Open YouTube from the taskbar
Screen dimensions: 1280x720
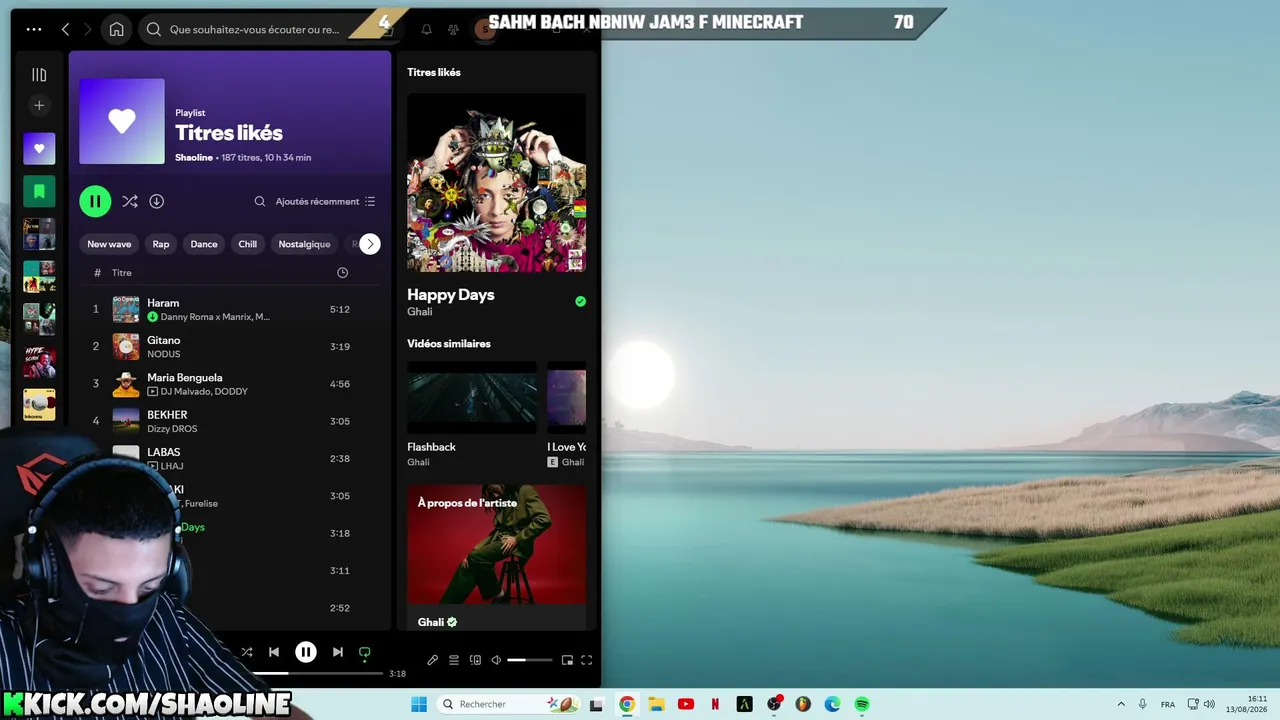tap(686, 704)
